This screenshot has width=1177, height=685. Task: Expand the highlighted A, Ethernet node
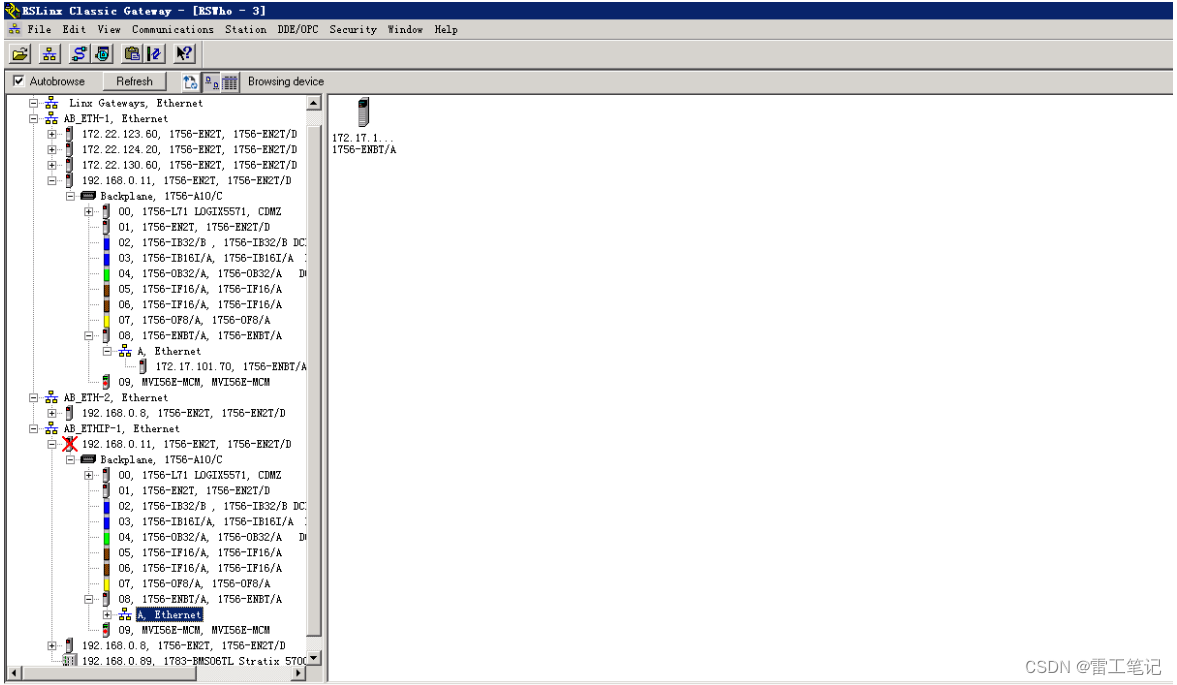coord(107,614)
